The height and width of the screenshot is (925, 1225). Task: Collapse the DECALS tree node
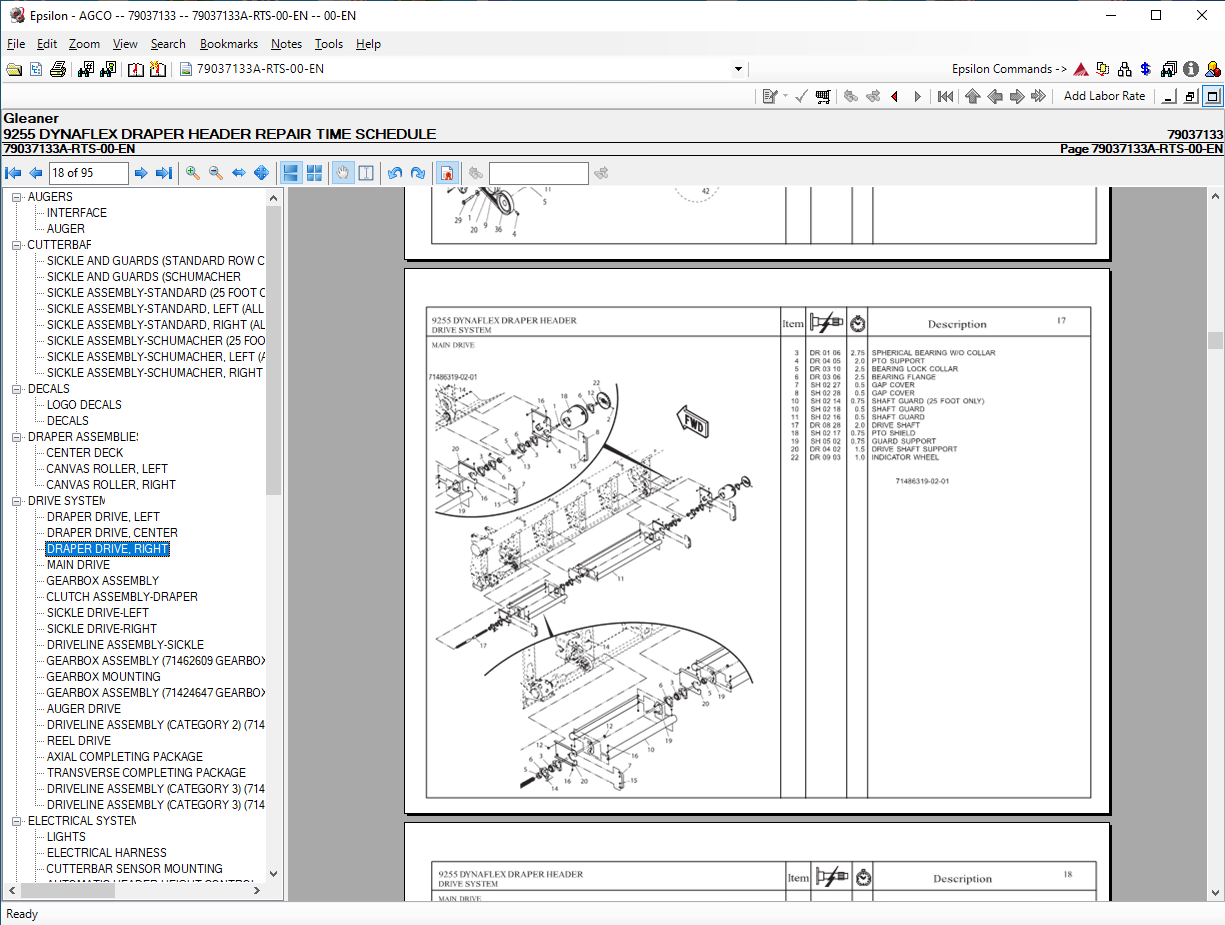(x=17, y=389)
